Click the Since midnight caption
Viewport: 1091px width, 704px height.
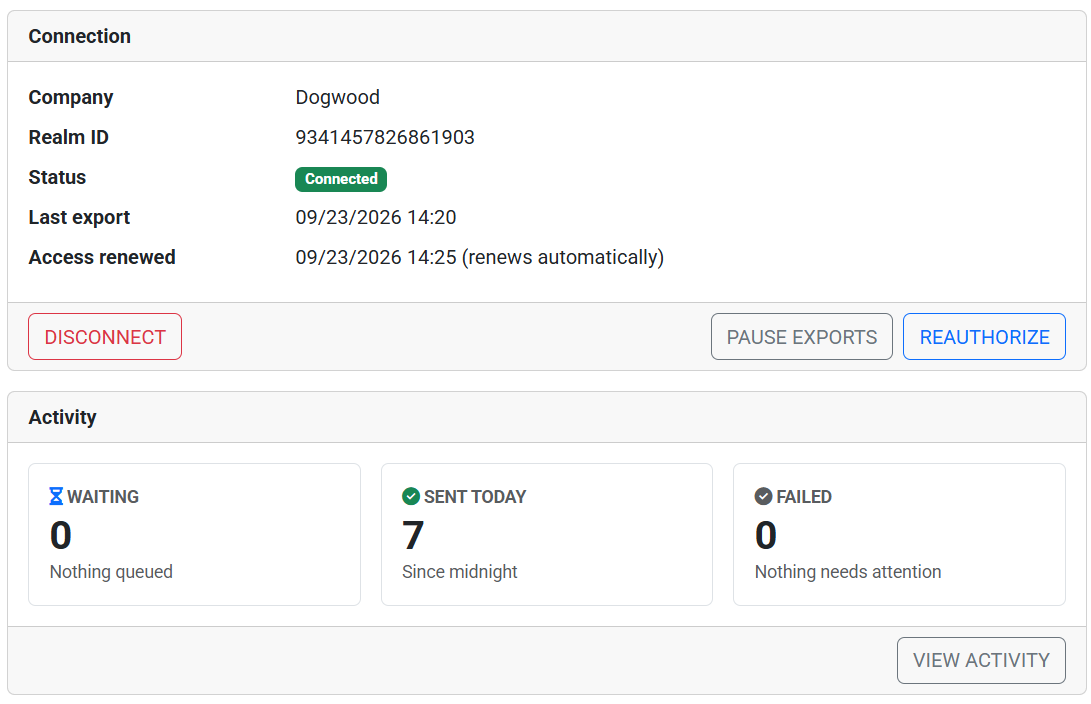(460, 572)
